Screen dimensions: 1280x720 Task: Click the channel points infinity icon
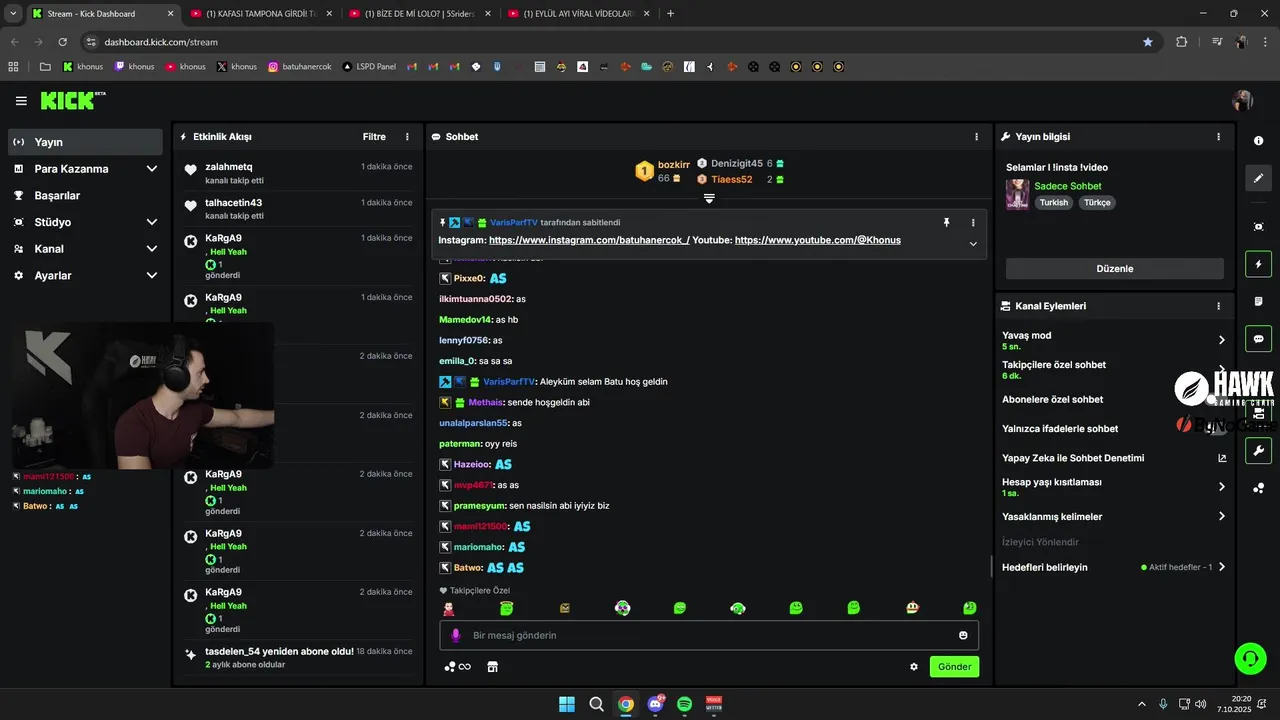pos(458,667)
